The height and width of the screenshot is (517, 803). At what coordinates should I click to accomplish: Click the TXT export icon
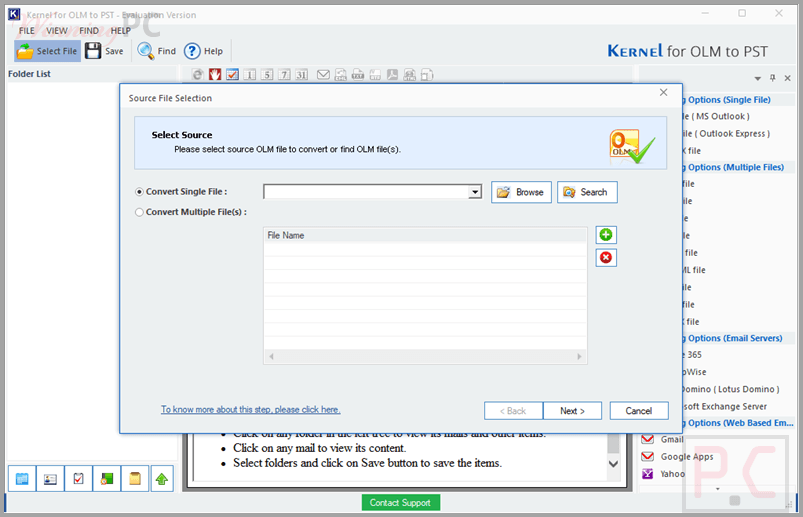(358, 75)
